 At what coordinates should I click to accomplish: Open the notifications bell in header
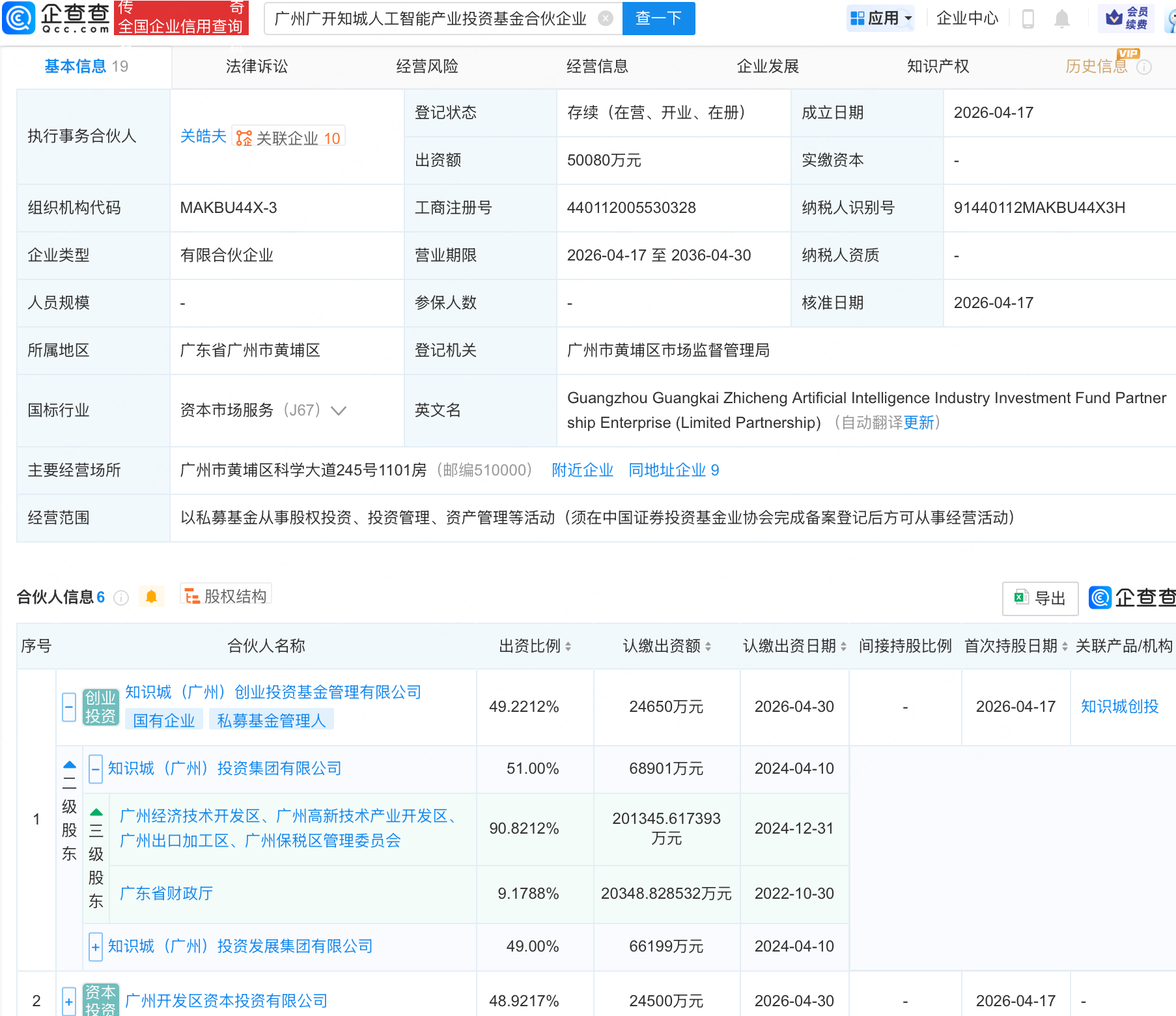pyautogui.click(x=1062, y=19)
